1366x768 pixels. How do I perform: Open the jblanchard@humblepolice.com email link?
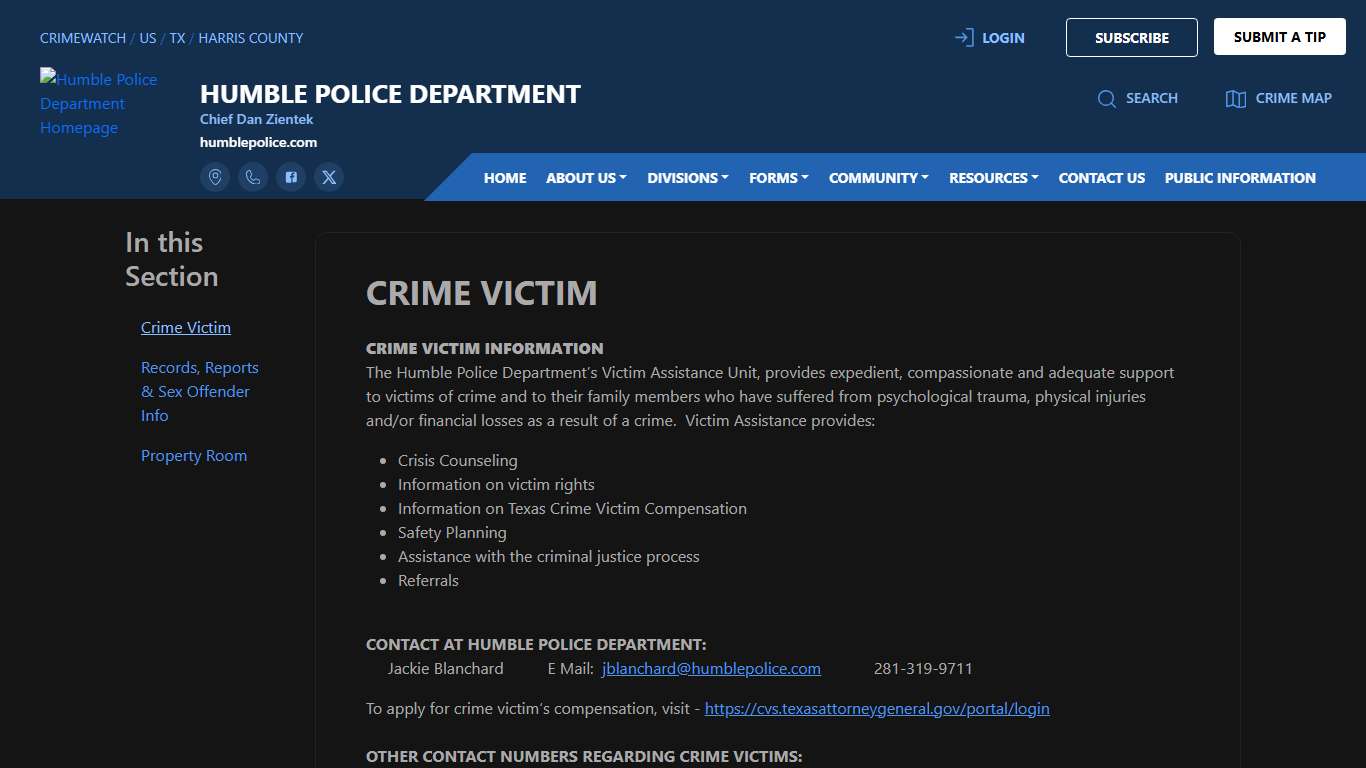(x=711, y=668)
